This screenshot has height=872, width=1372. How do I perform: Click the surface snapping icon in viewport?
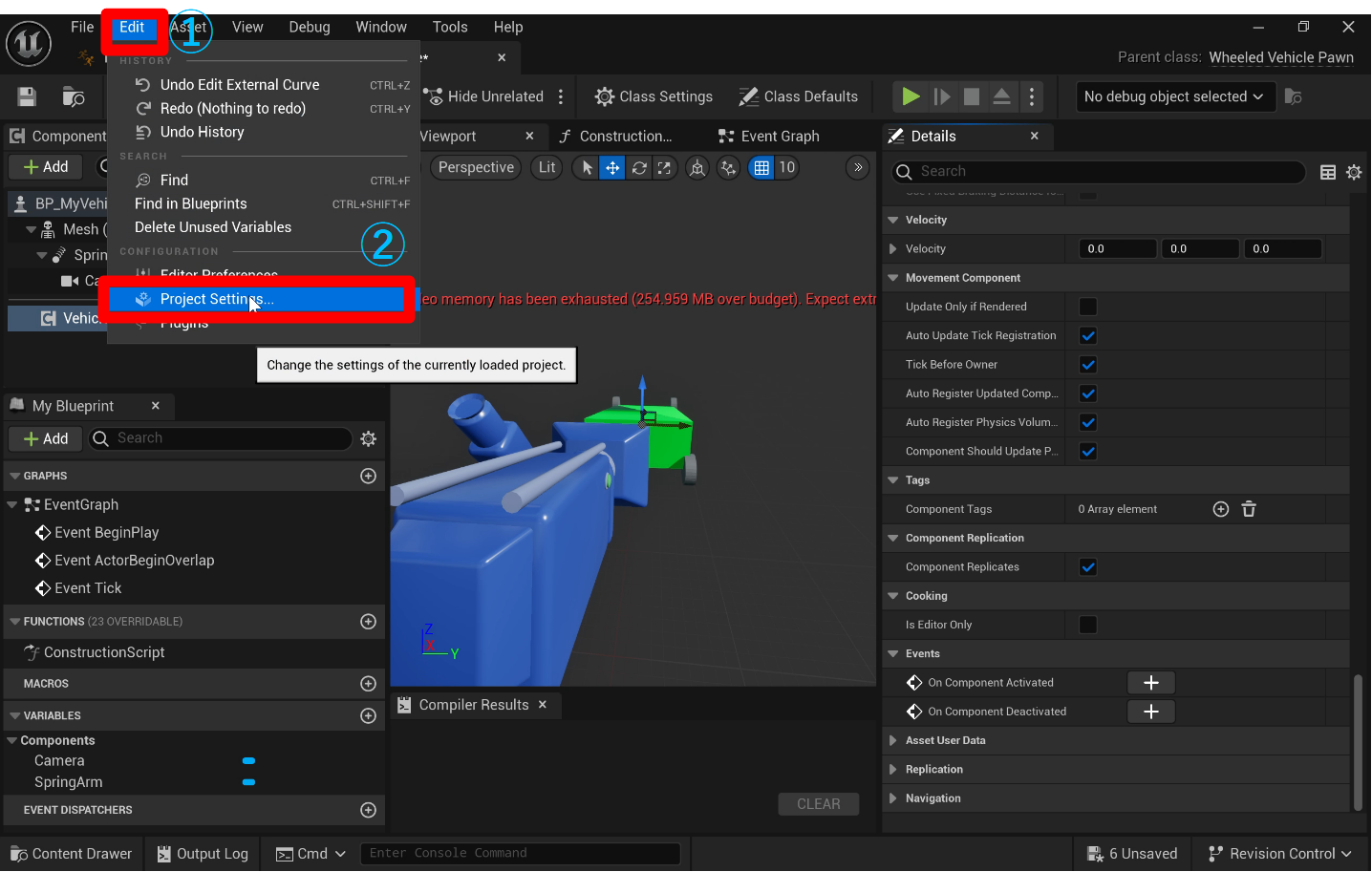pos(729,168)
